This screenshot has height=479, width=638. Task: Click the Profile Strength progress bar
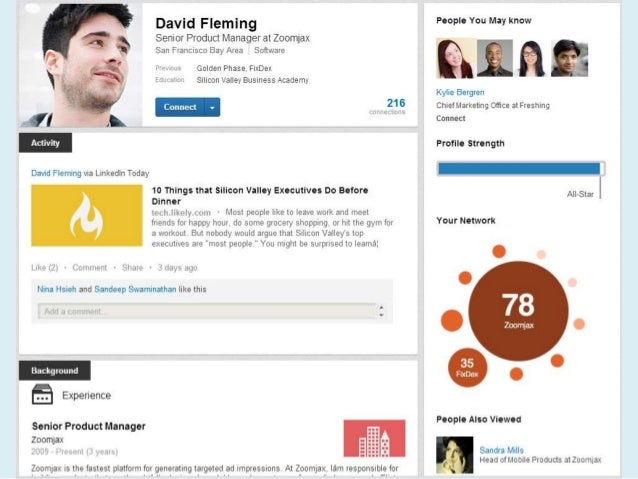click(x=520, y=168)
